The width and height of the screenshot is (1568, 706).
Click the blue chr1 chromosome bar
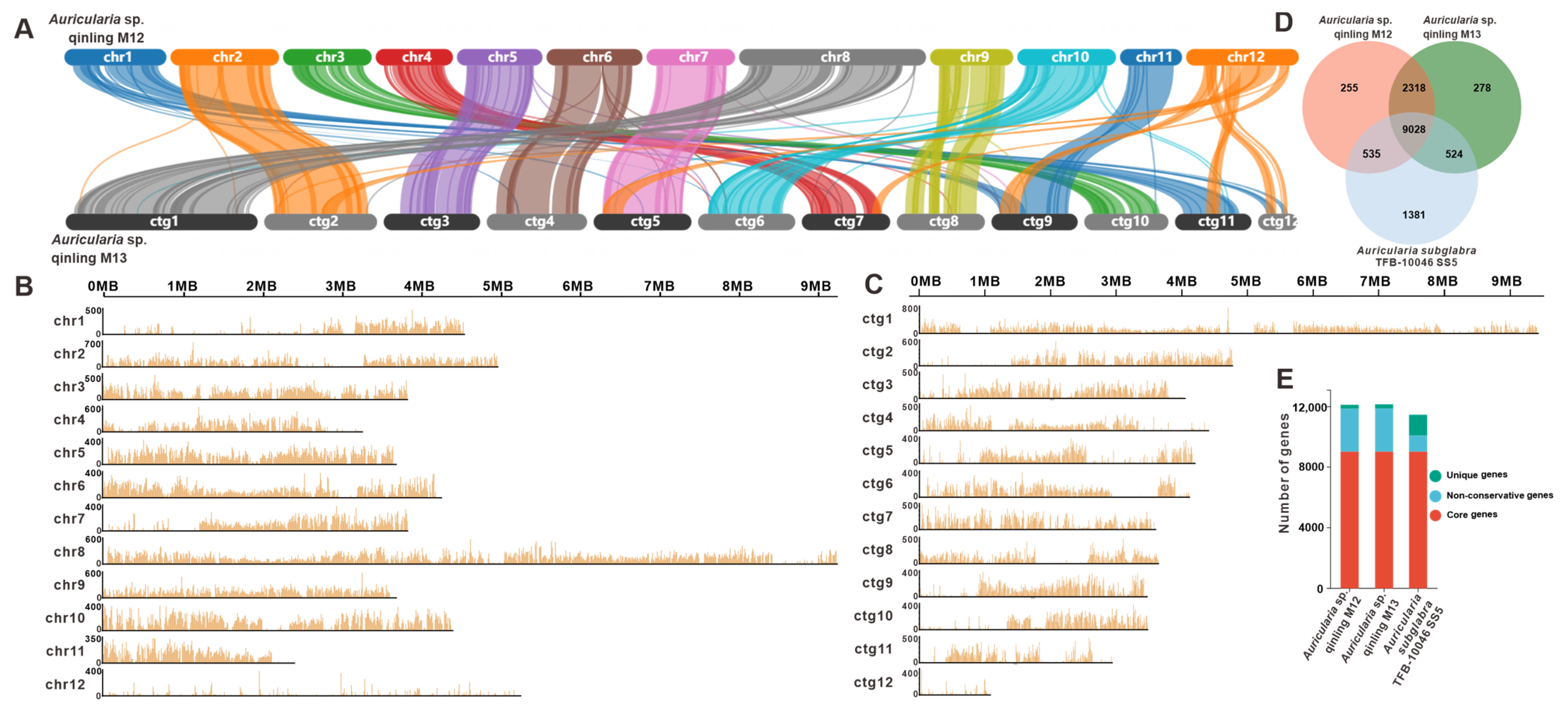pyautogui.click(x=115, y=57)
